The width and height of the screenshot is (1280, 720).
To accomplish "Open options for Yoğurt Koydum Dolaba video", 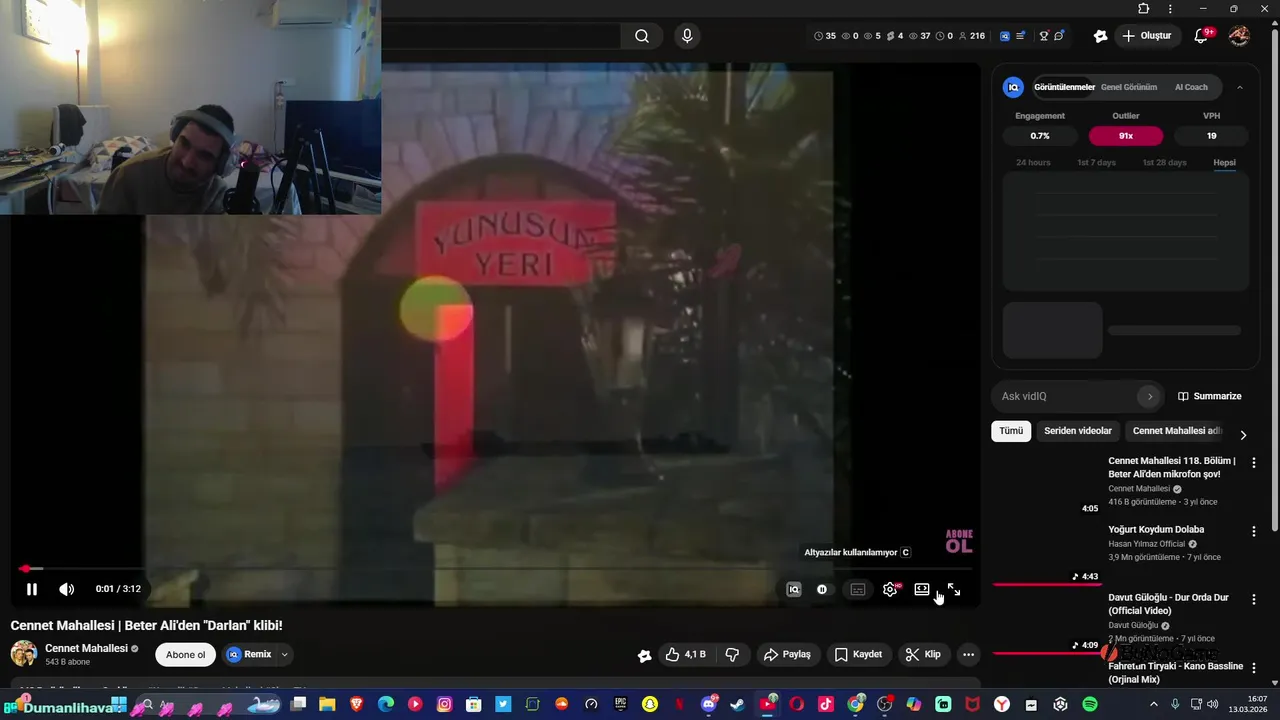I will click(1254, 531).
